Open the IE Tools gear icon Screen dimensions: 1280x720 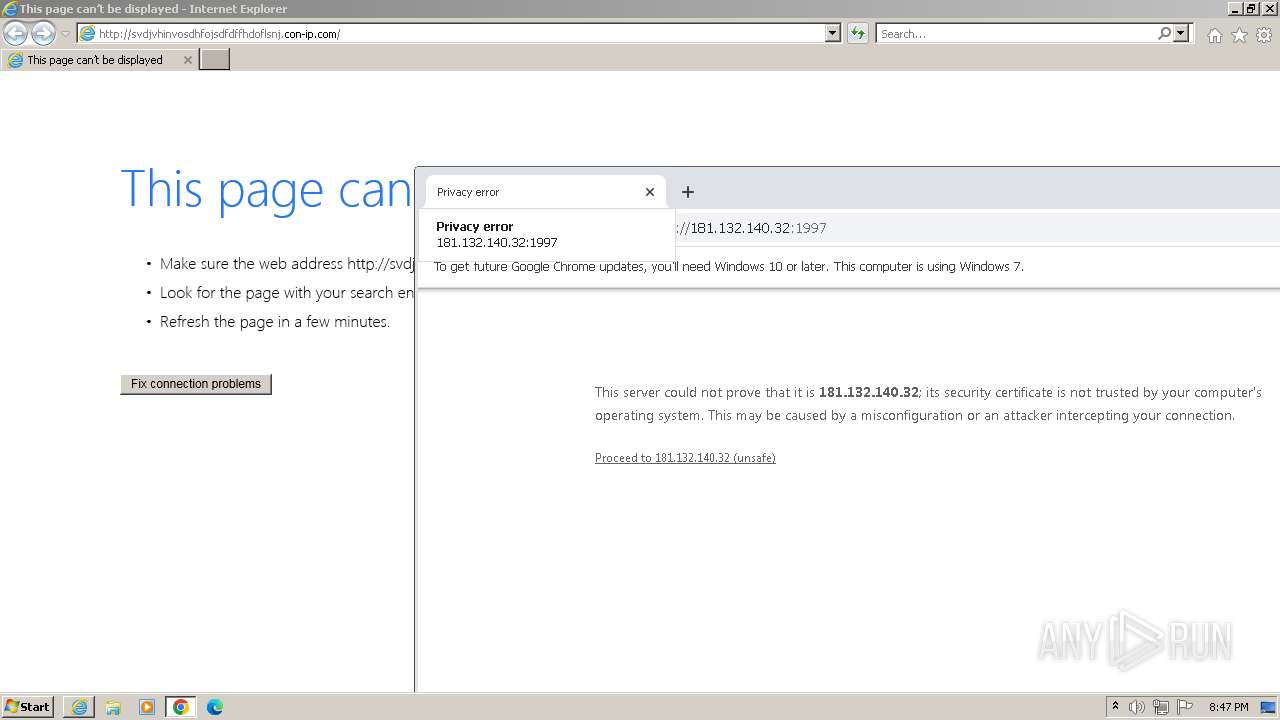pos(1264,35)
